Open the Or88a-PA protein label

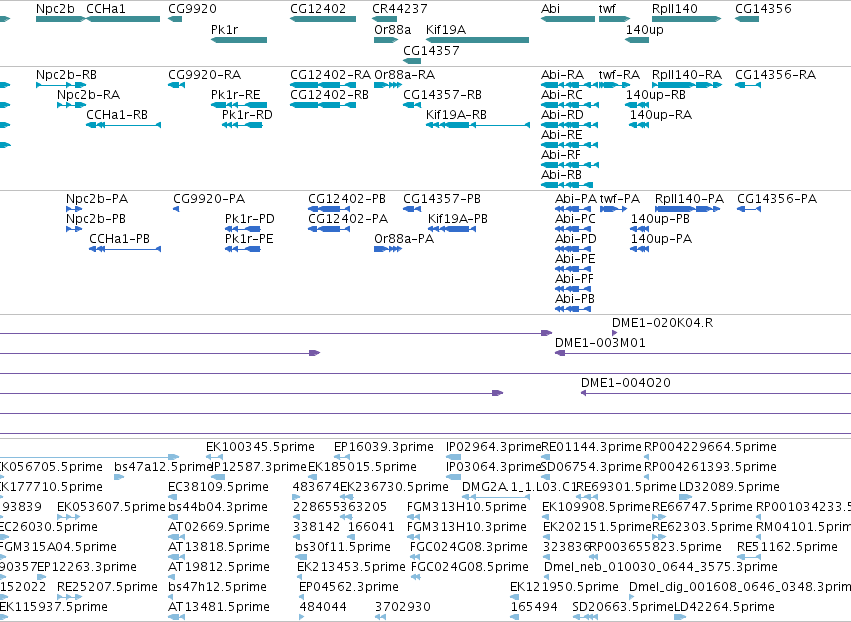(404, 239)
